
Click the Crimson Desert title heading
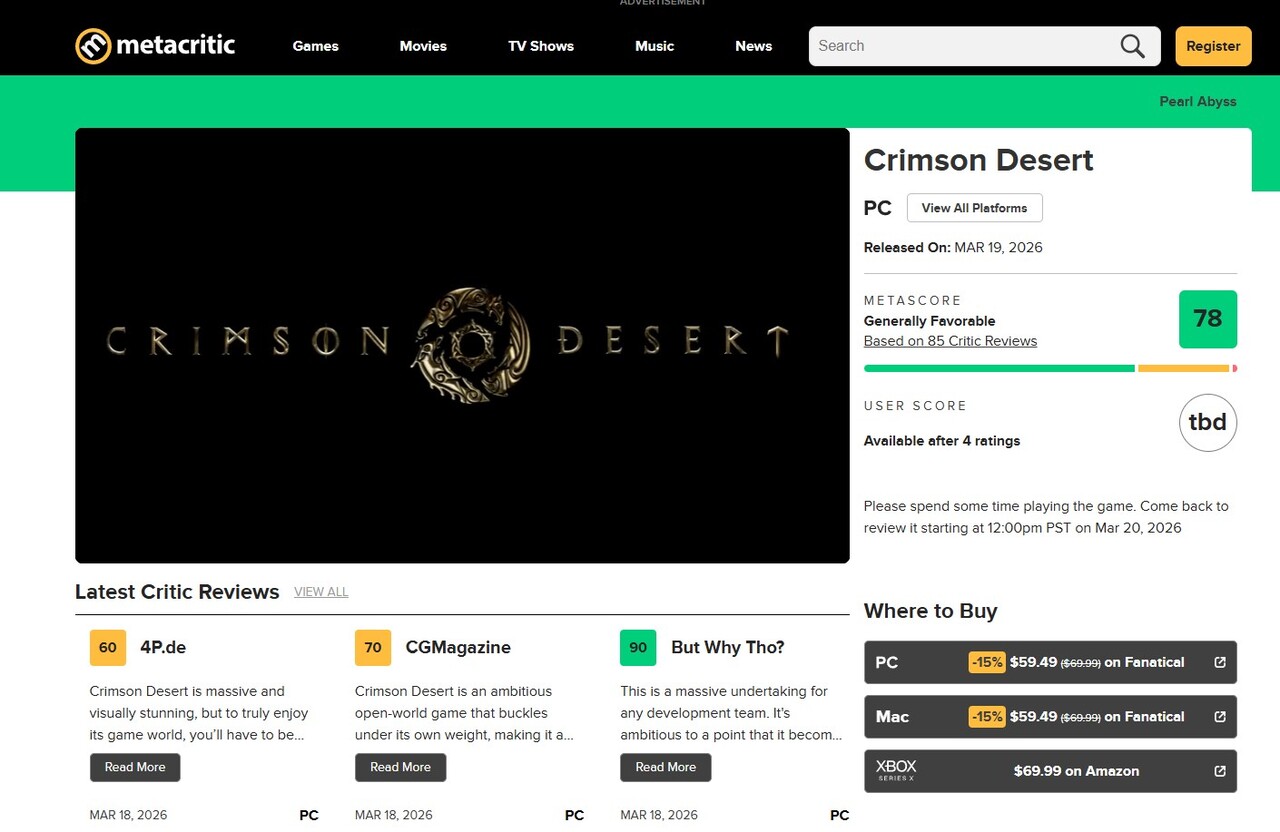coord(978,160)
